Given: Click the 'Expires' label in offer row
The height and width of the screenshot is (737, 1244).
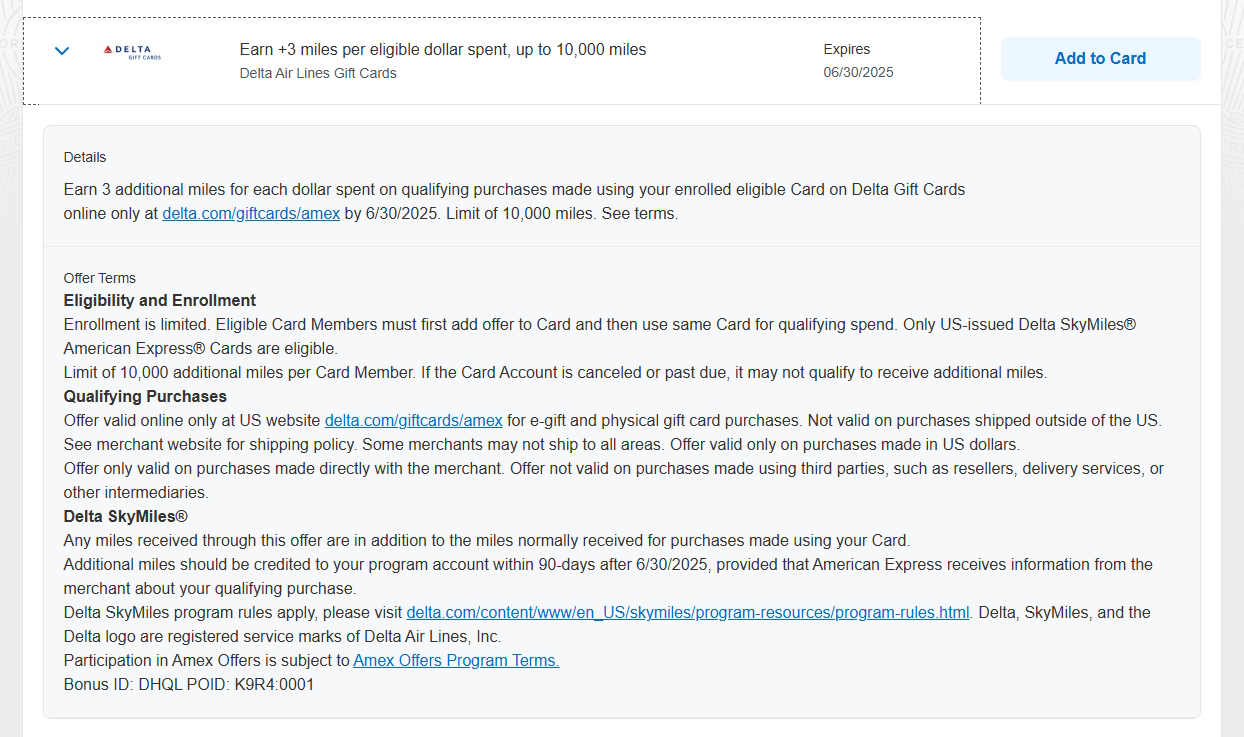Looking at the screenshot, I should pos(847,49).
